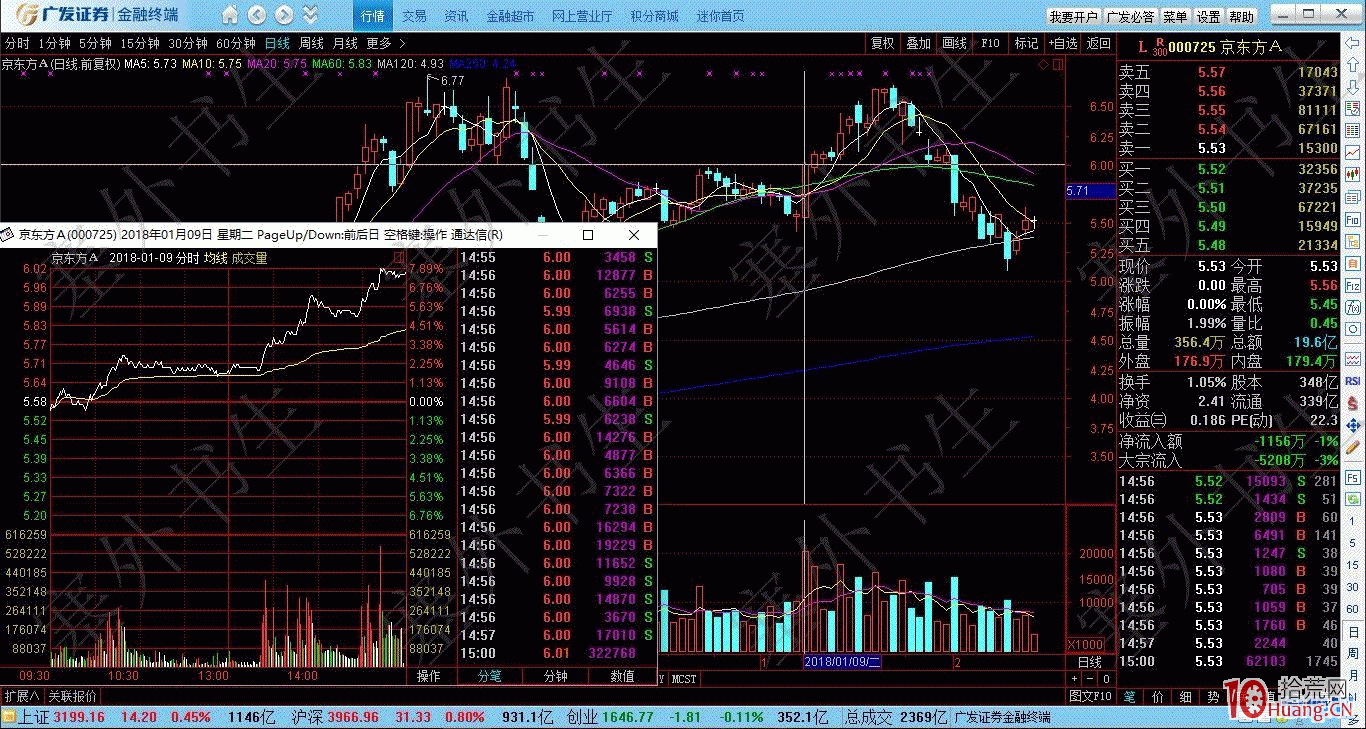The height and width of the screenshot is (729, 1366).
Task: Add stock via +自选 button
Action: 1063,43
